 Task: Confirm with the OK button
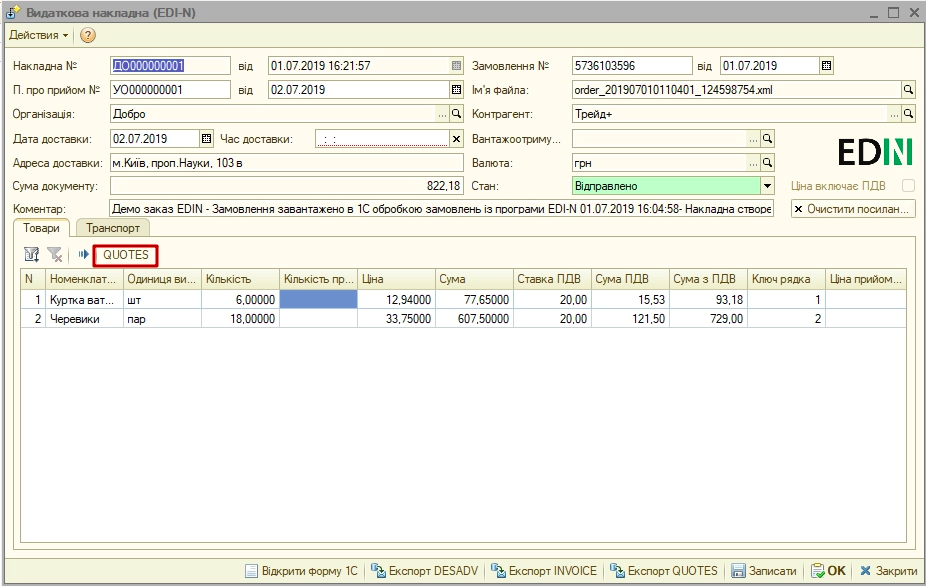coord(829,571)
